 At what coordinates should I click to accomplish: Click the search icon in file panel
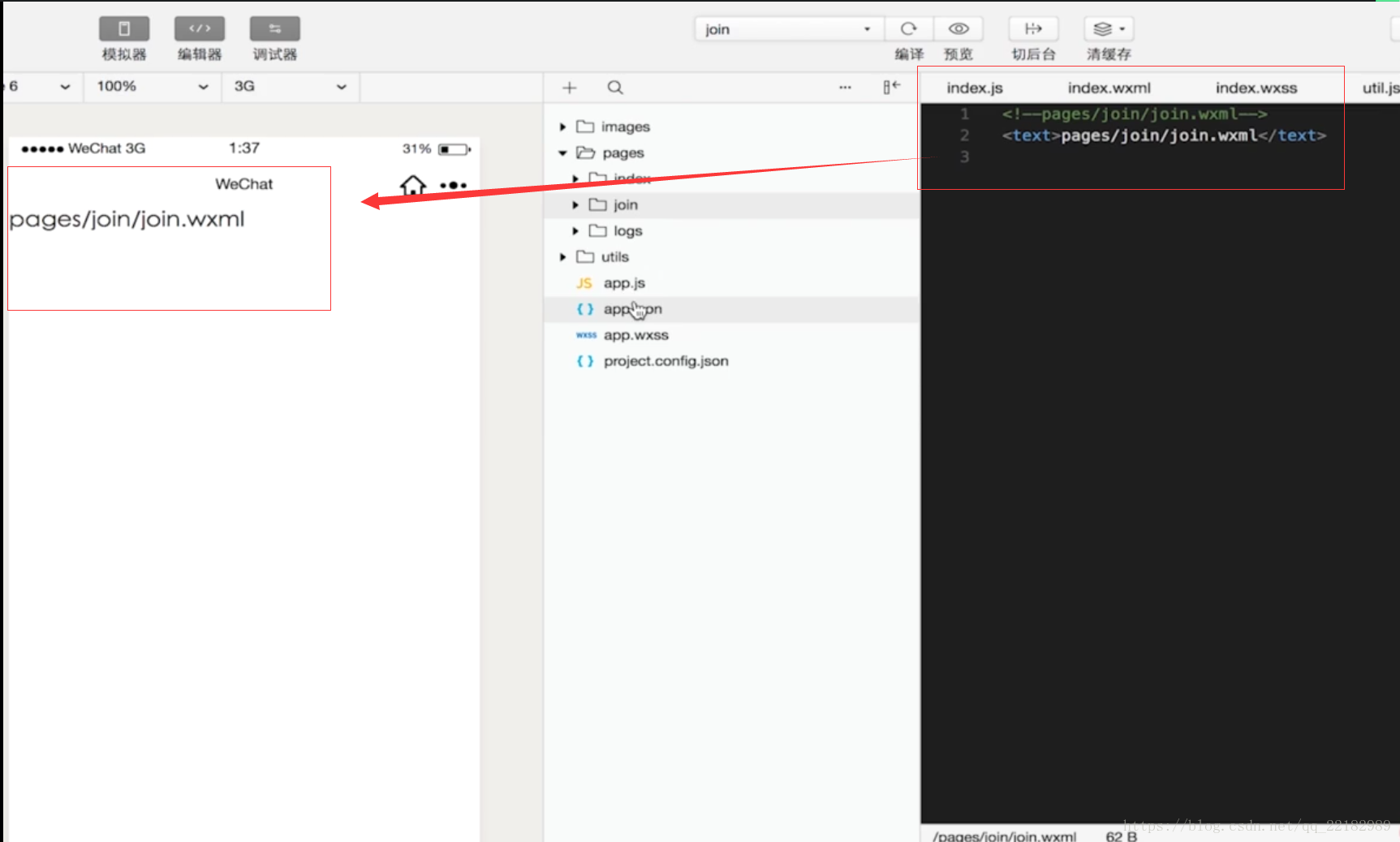point(615,88)
